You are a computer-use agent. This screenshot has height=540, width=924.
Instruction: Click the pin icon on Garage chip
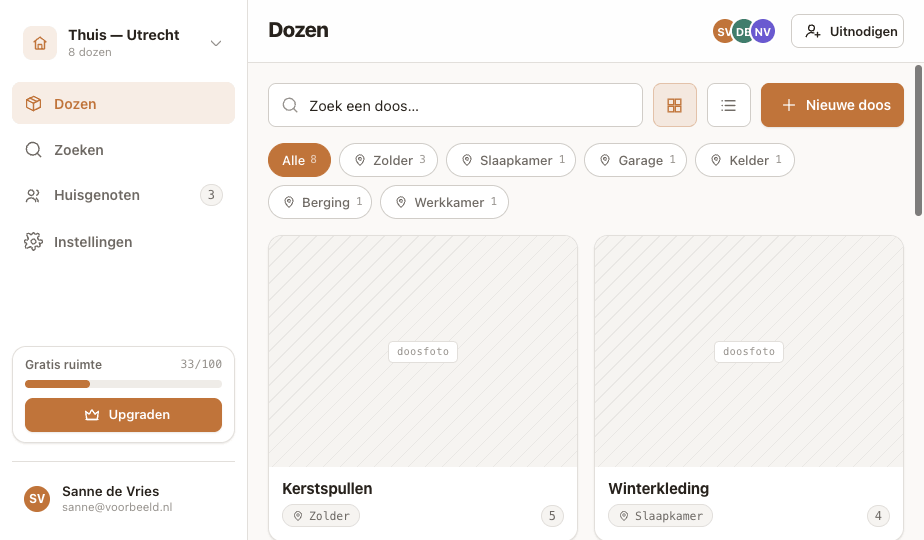pos(605,160)
